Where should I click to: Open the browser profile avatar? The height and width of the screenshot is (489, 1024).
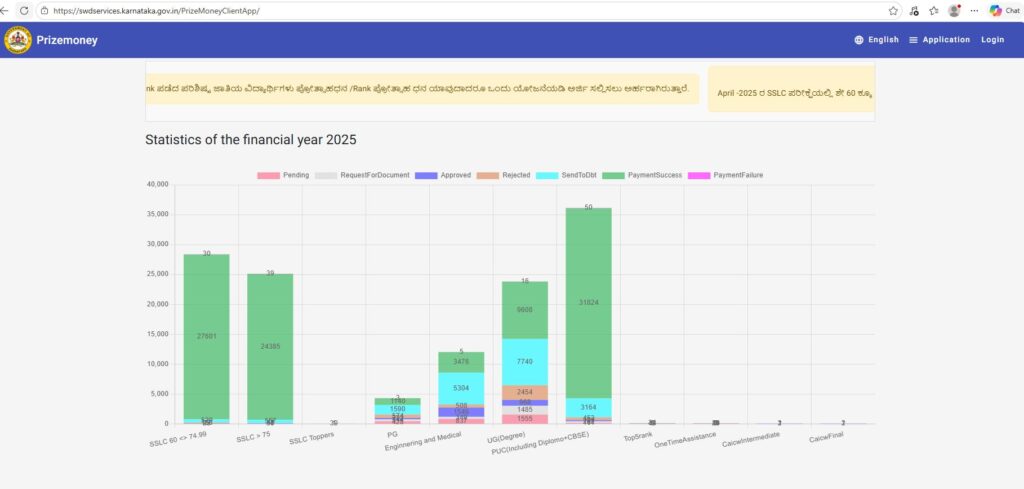[x=954, y=10]
